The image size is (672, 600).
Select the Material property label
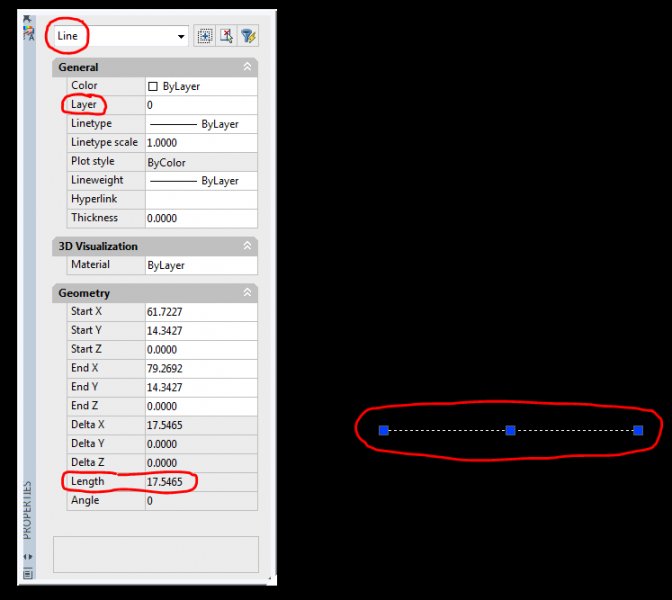click(90, 264)
